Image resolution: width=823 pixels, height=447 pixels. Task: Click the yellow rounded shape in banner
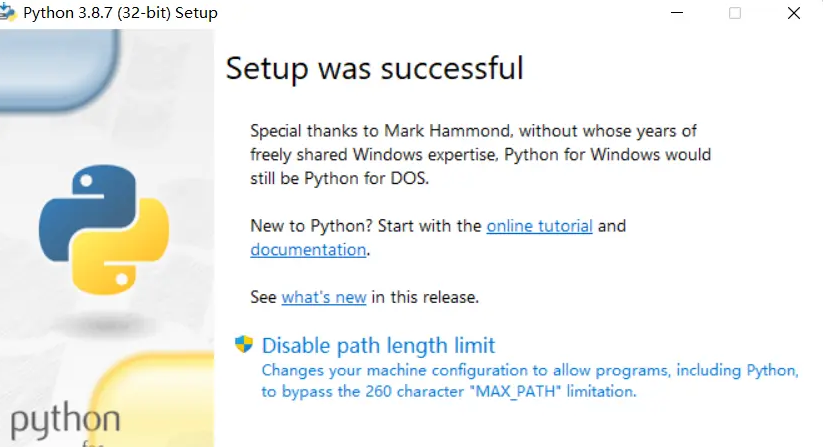point(152,401)
